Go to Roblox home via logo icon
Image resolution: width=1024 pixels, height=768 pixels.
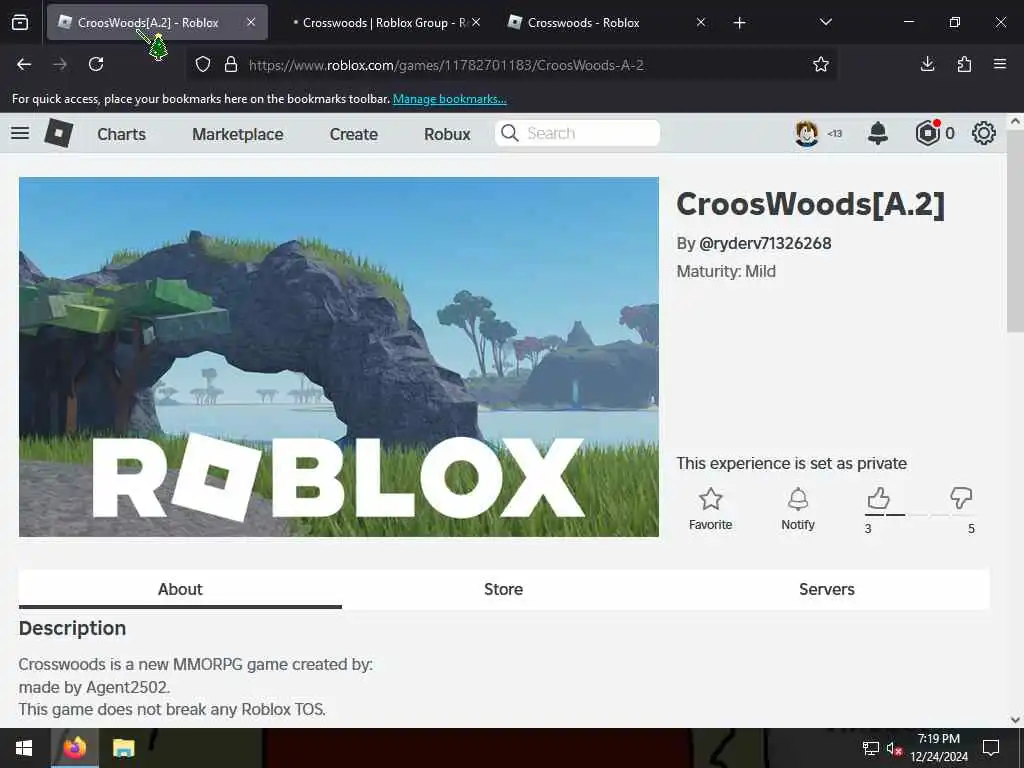click(x=59, y=133)
